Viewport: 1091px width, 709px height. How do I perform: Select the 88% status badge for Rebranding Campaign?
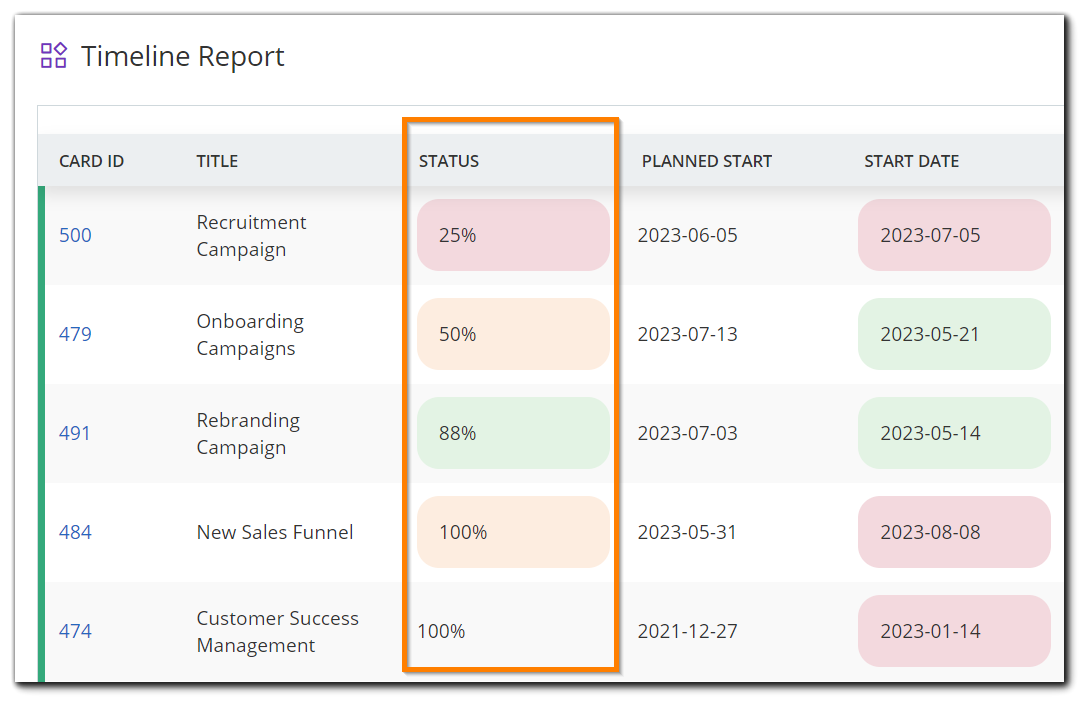coord(513,433)
